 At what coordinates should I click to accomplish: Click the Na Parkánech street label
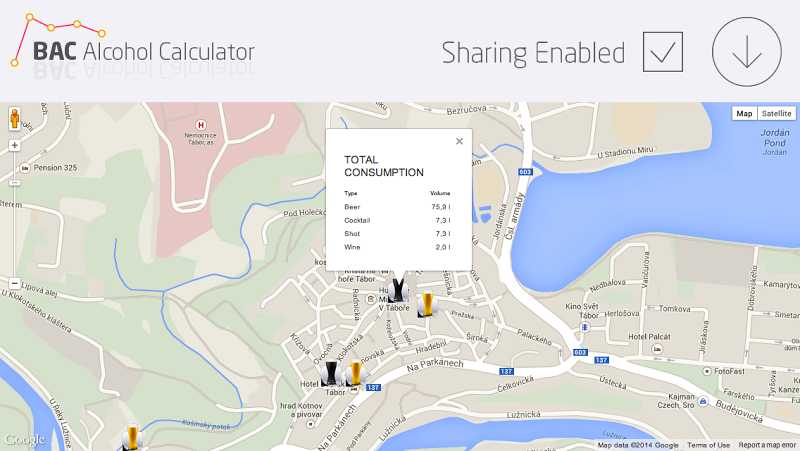coord(435,365)
